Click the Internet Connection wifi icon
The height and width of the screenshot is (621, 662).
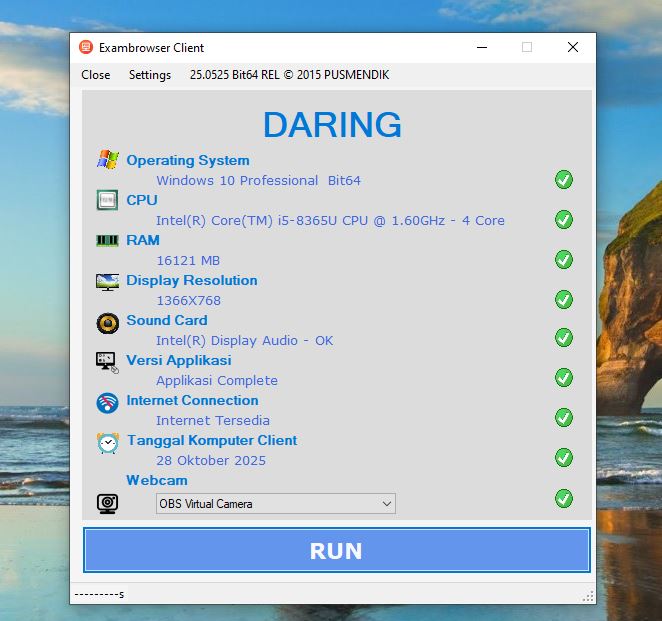pos(107,403)
